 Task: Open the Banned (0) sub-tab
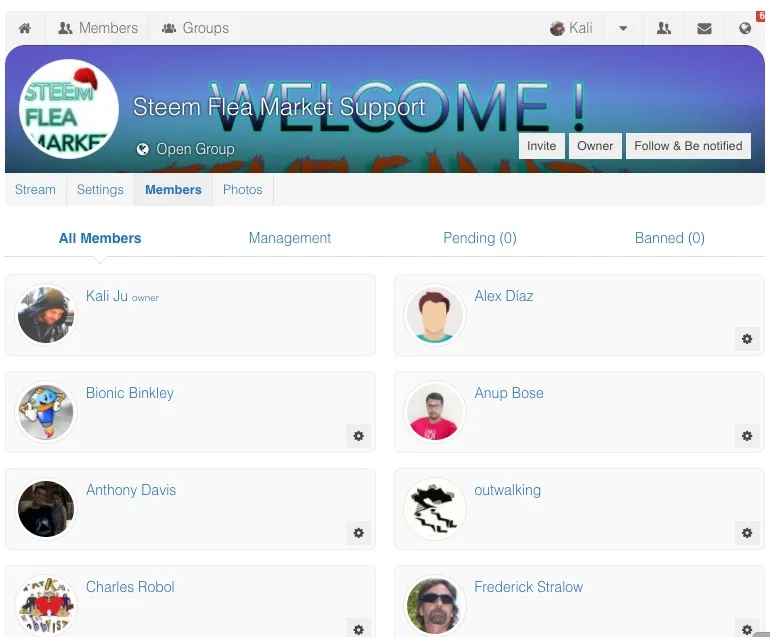pos(670,238)
